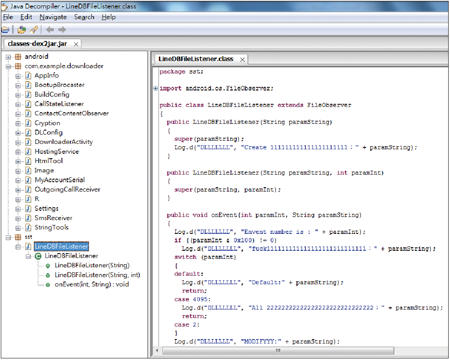Click the LineDBFileListener(String, int) method icon

pos(48,275)
